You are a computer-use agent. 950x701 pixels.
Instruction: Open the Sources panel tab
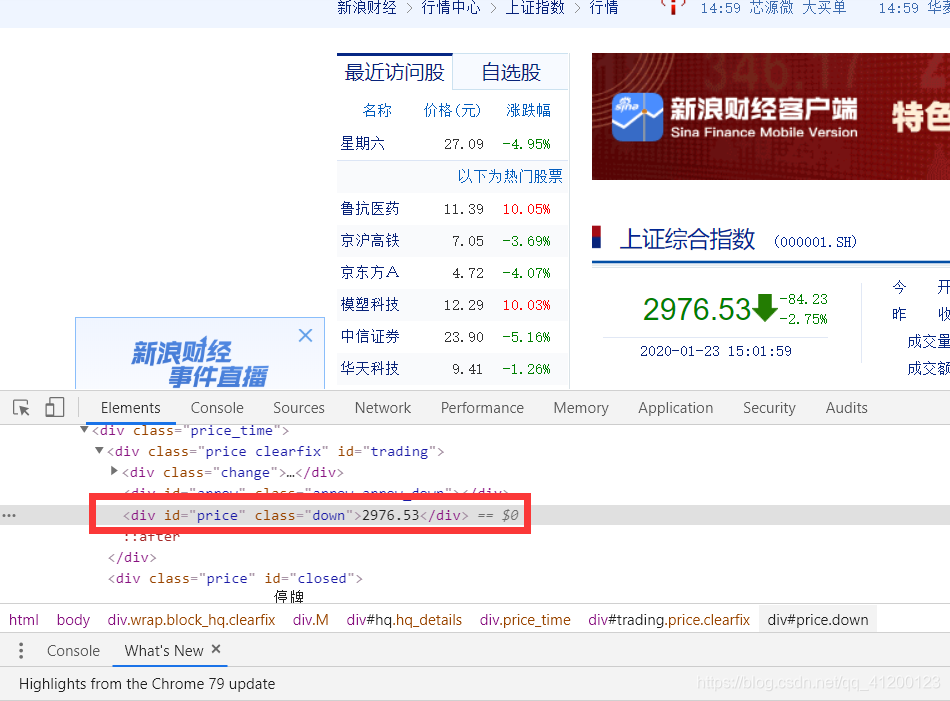(x=299, y=408)
